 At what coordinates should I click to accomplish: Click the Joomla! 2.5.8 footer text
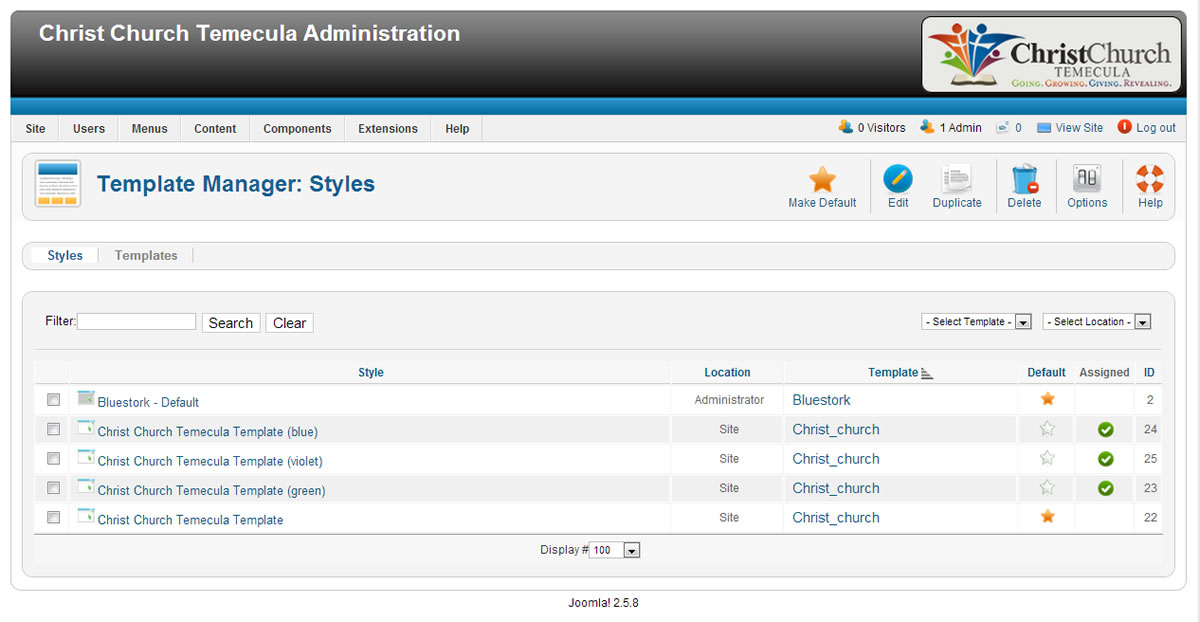coord(602,603)
